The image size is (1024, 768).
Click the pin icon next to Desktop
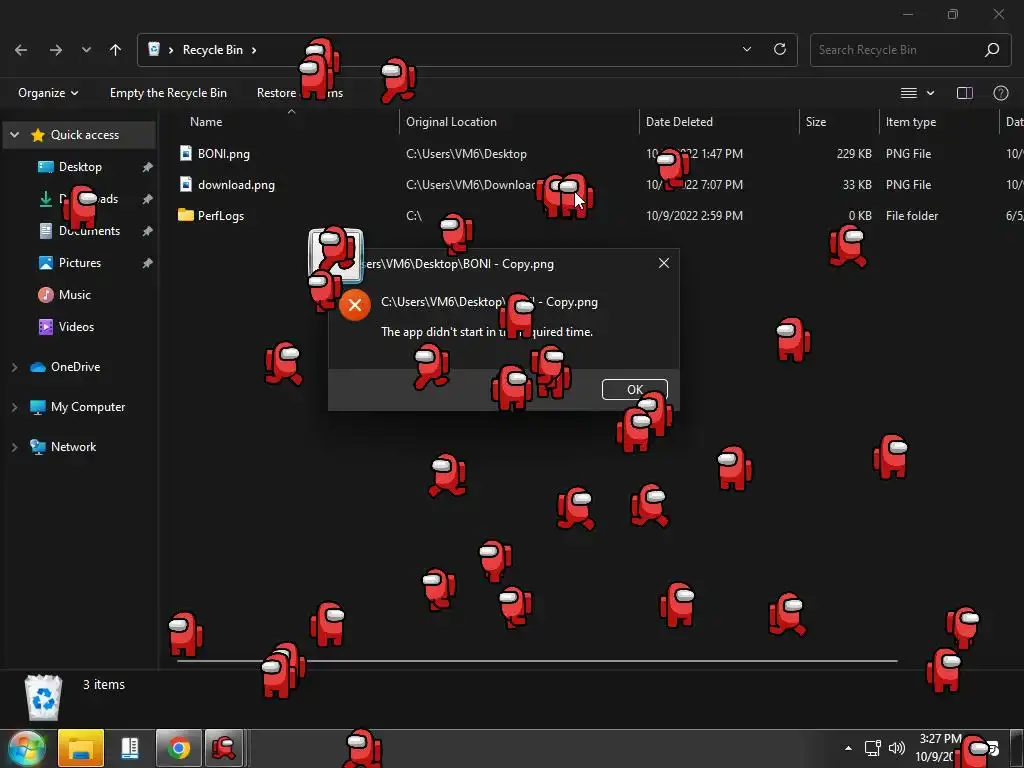[x=148, y=167]
